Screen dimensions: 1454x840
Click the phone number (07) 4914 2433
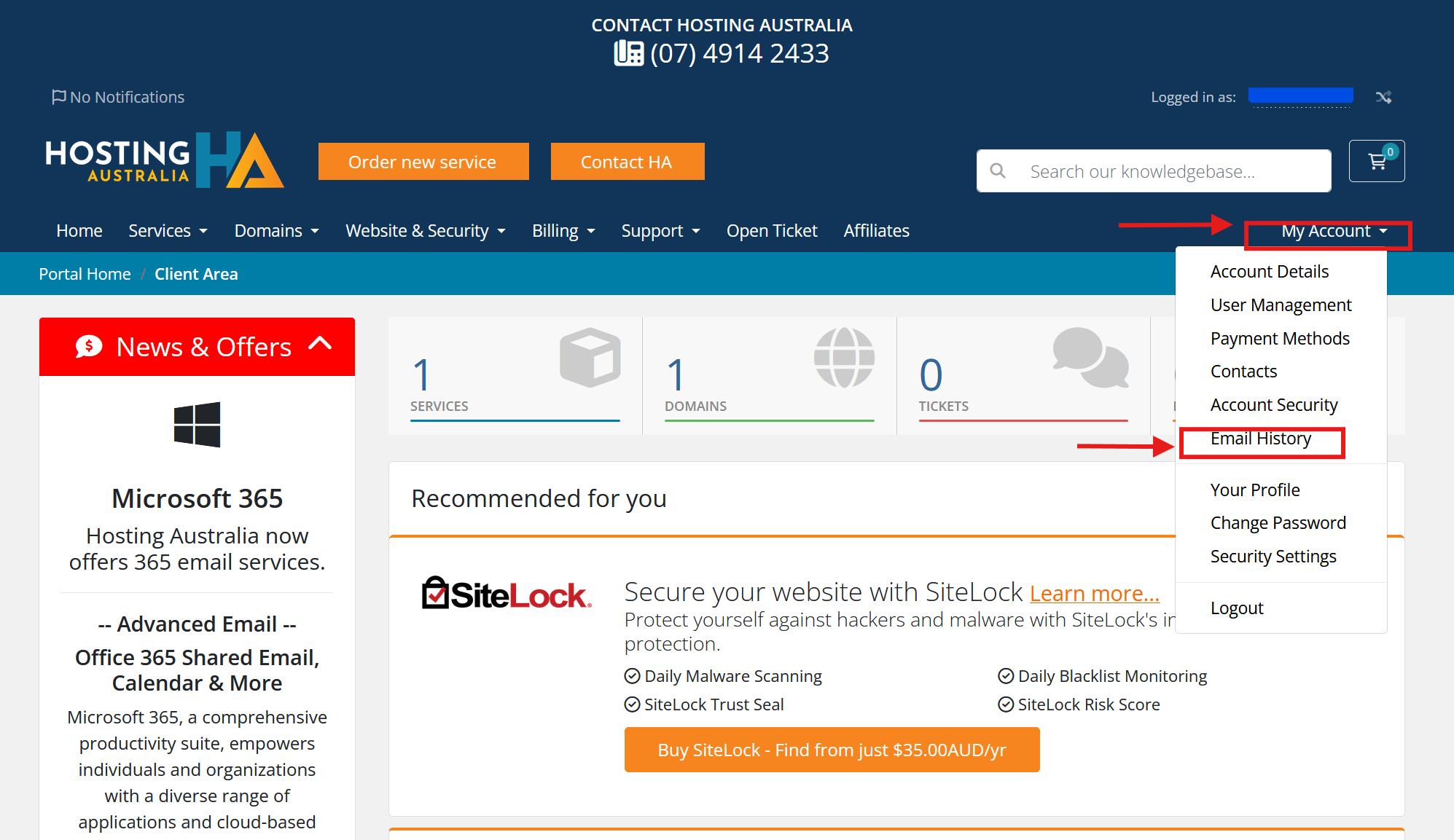(x=739, y=53)
